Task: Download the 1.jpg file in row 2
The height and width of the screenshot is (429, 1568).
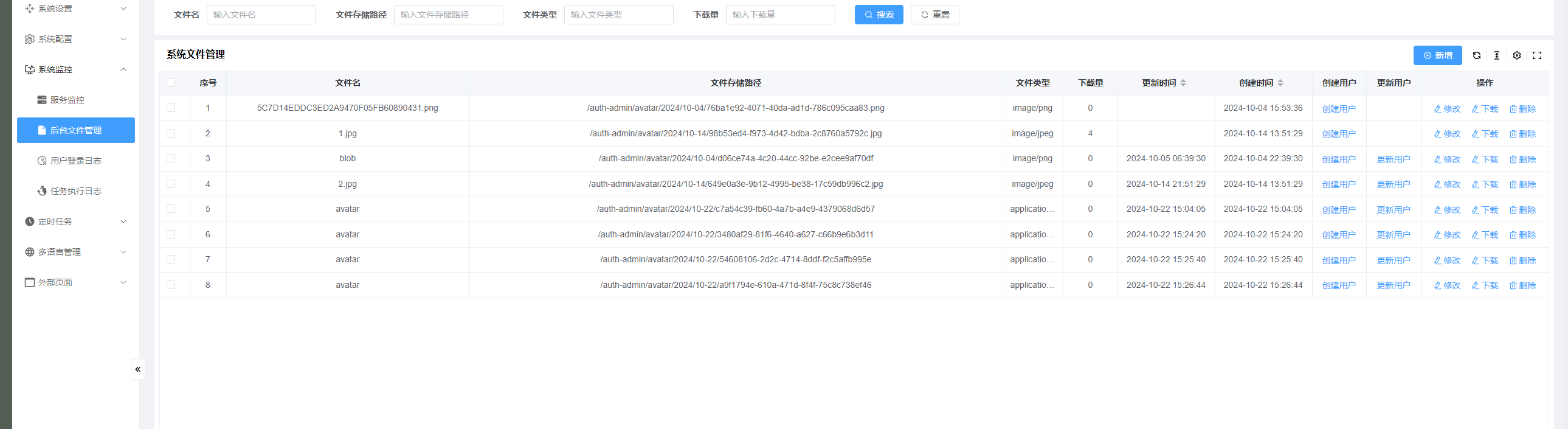Action: 1485,134
